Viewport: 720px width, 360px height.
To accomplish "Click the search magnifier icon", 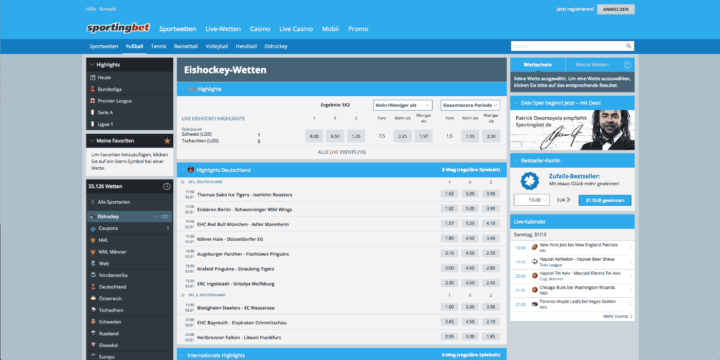I will 628,46.
